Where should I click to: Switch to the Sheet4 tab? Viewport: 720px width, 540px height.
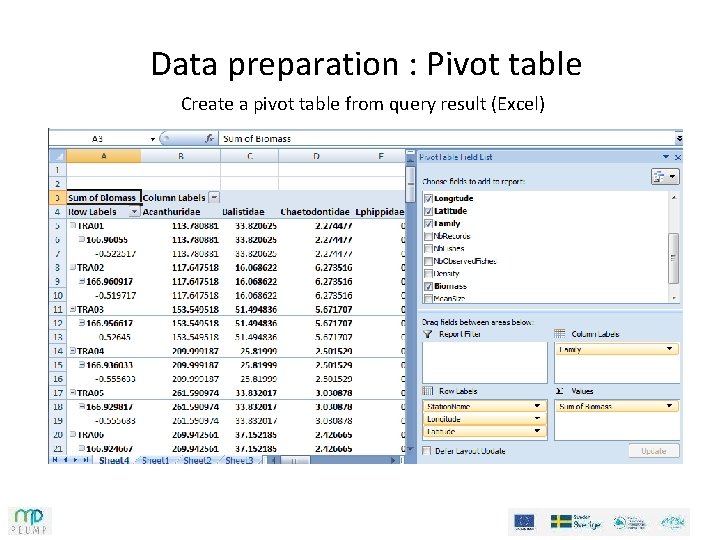[x=114, y=460]
